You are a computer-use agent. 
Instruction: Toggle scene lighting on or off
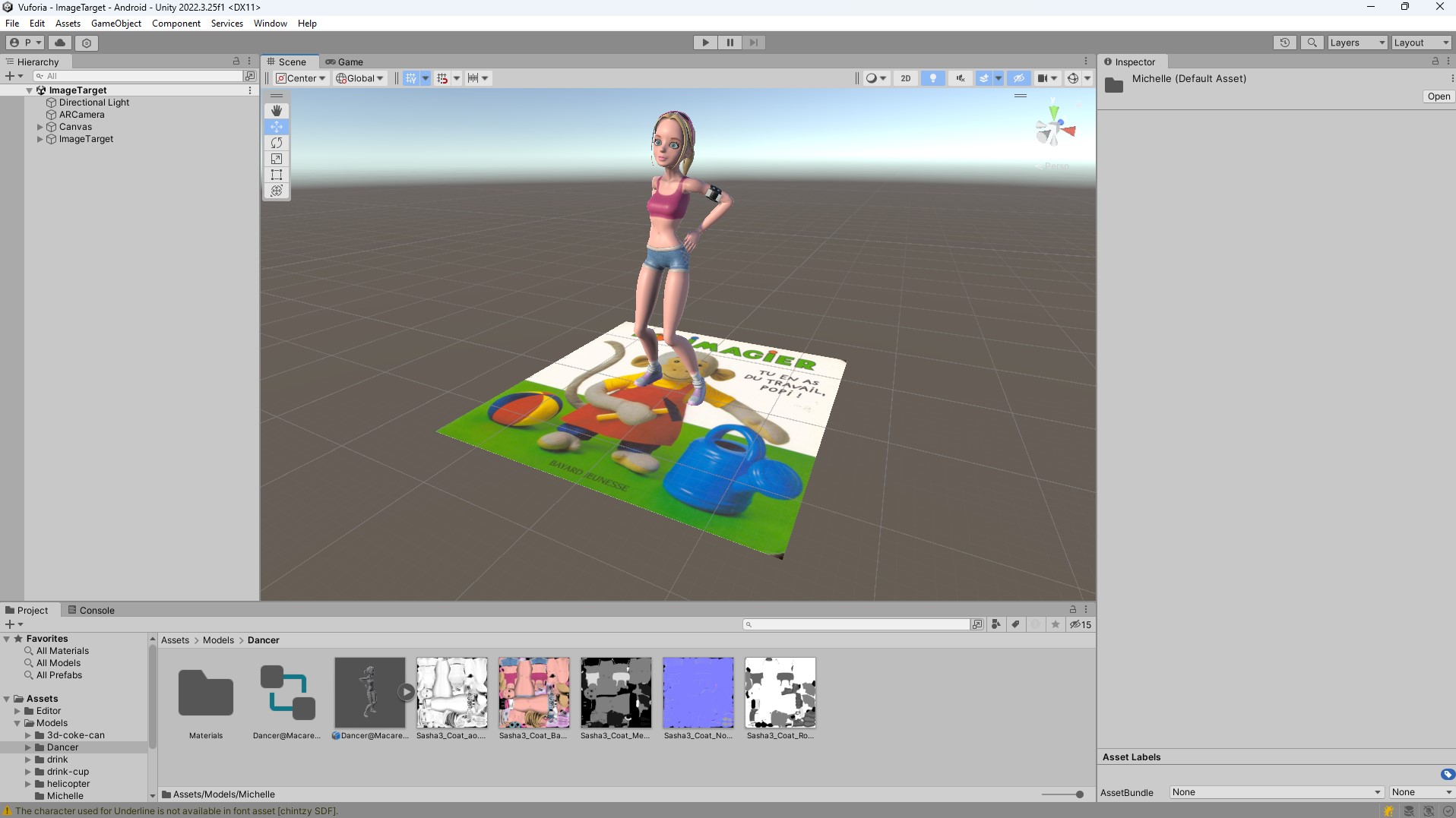point(932,77)
